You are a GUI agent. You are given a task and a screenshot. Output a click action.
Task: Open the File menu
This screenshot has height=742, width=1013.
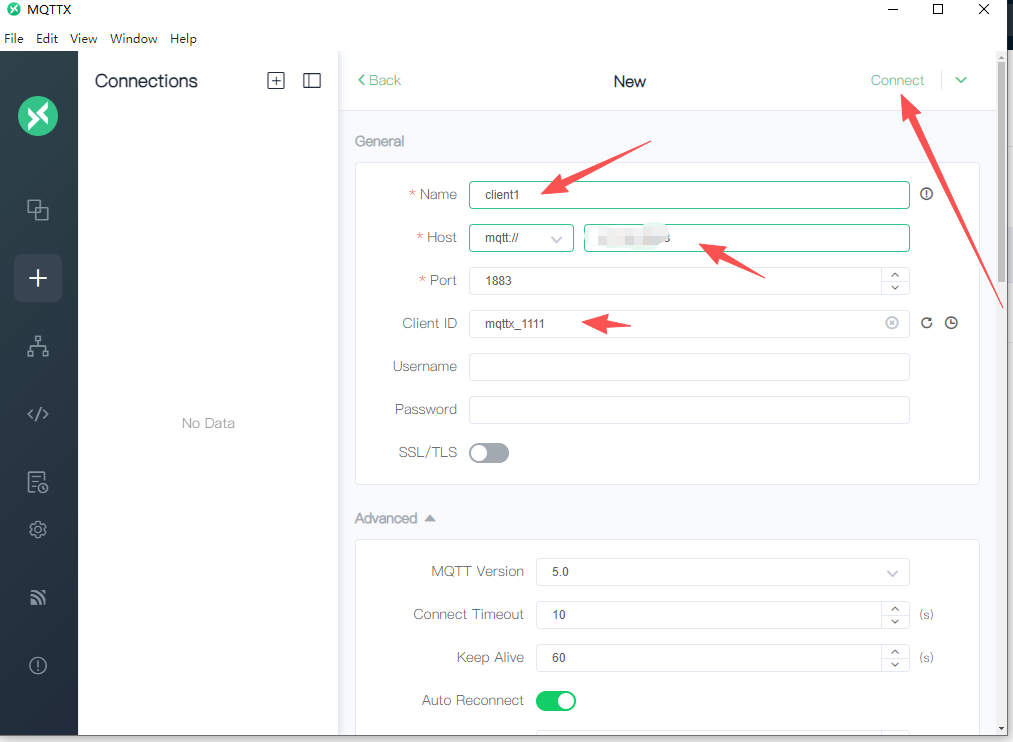pos(14,39)
